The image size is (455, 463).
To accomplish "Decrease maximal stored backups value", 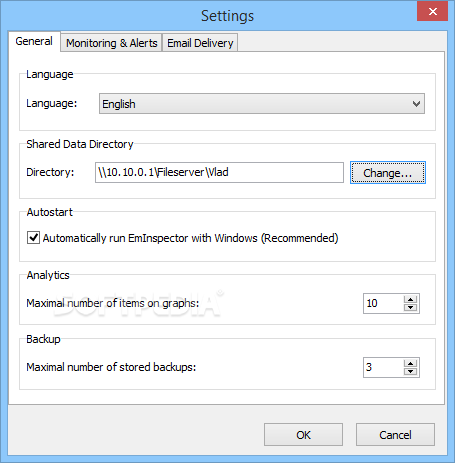I will [x=410, y=371].
